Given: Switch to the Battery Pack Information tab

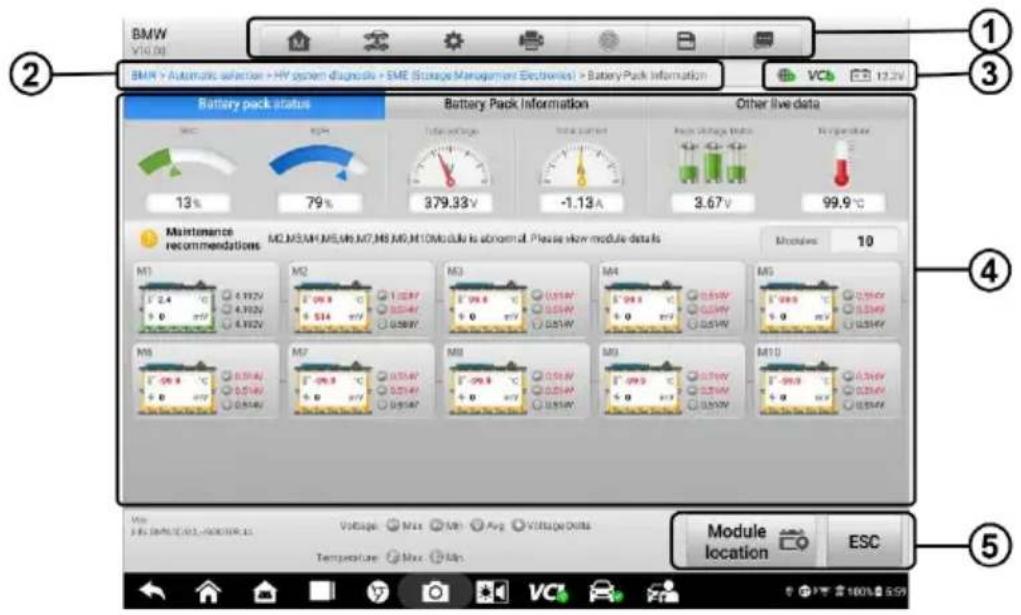Looking at the screenshot, I should pos(516,105).
